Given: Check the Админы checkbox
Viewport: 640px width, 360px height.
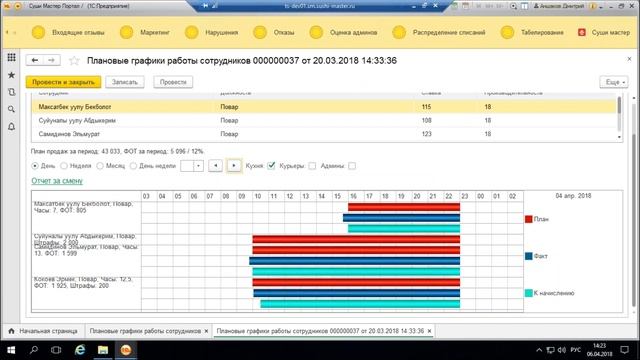Looking at the screenshot, I should click(x=352, y=166).
